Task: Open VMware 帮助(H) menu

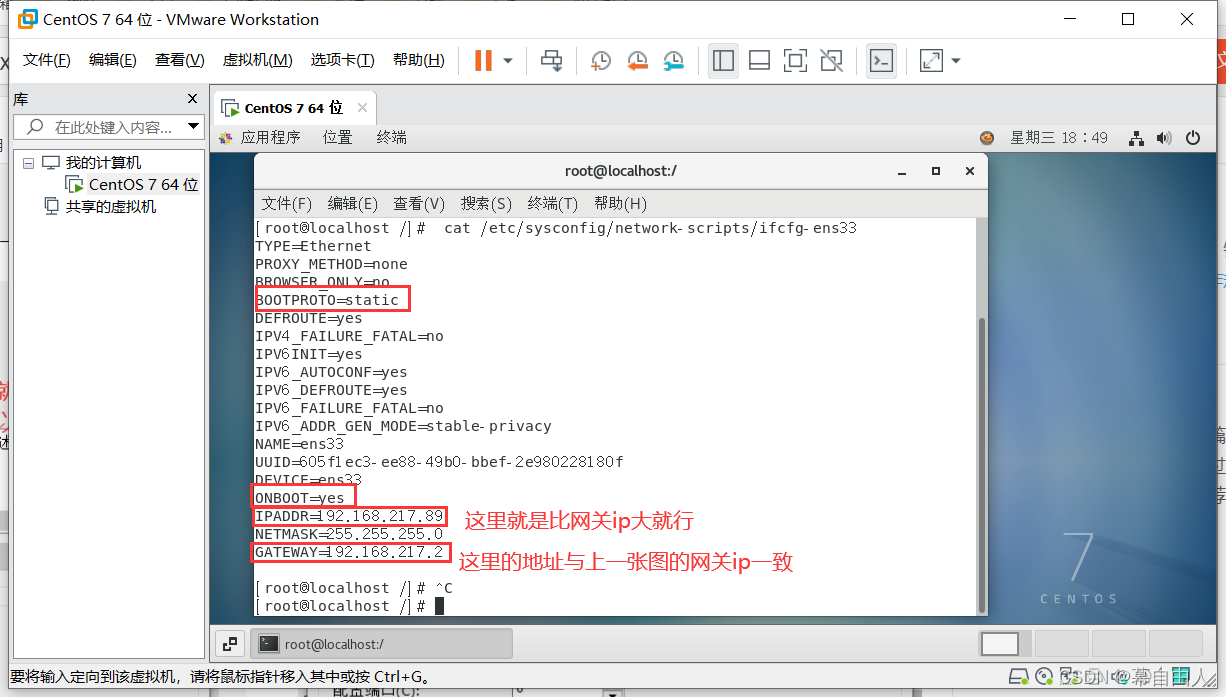Action: click(419, 60)
